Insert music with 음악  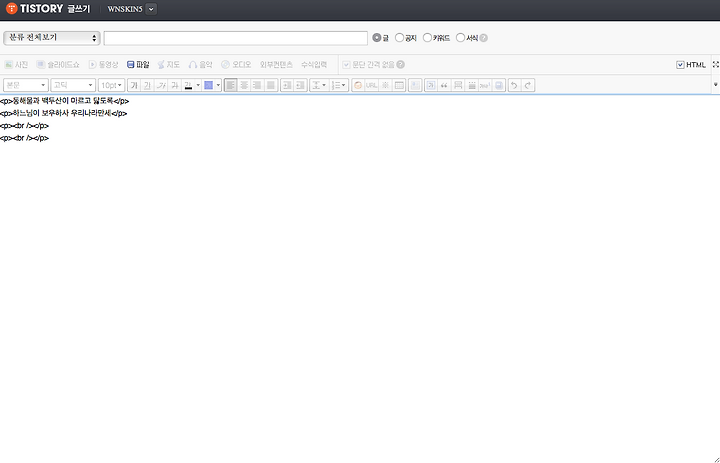pos(201,65)
